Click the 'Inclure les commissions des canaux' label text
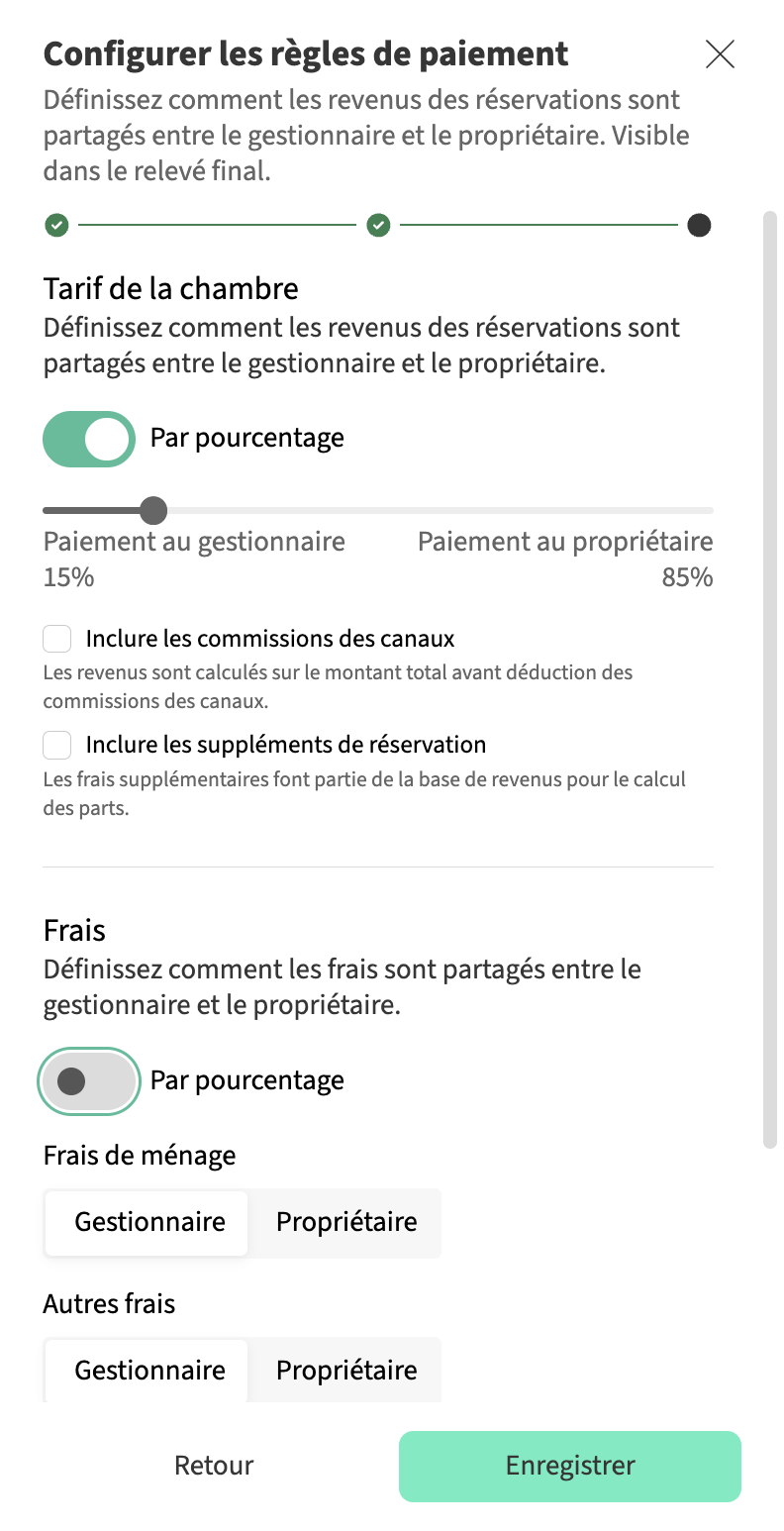The height and width of the screenshot is (1531, 784). tap(270, 639)
